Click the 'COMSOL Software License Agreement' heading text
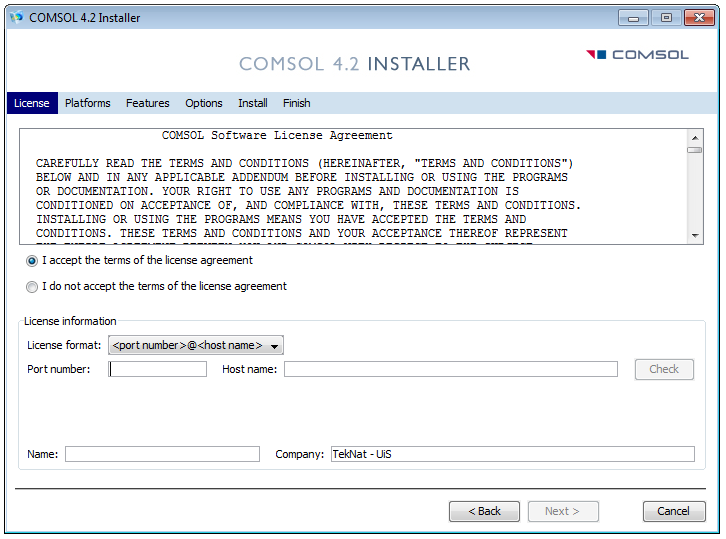The height and width of the screenshot is (539, 726). click(x=277, y=136)
